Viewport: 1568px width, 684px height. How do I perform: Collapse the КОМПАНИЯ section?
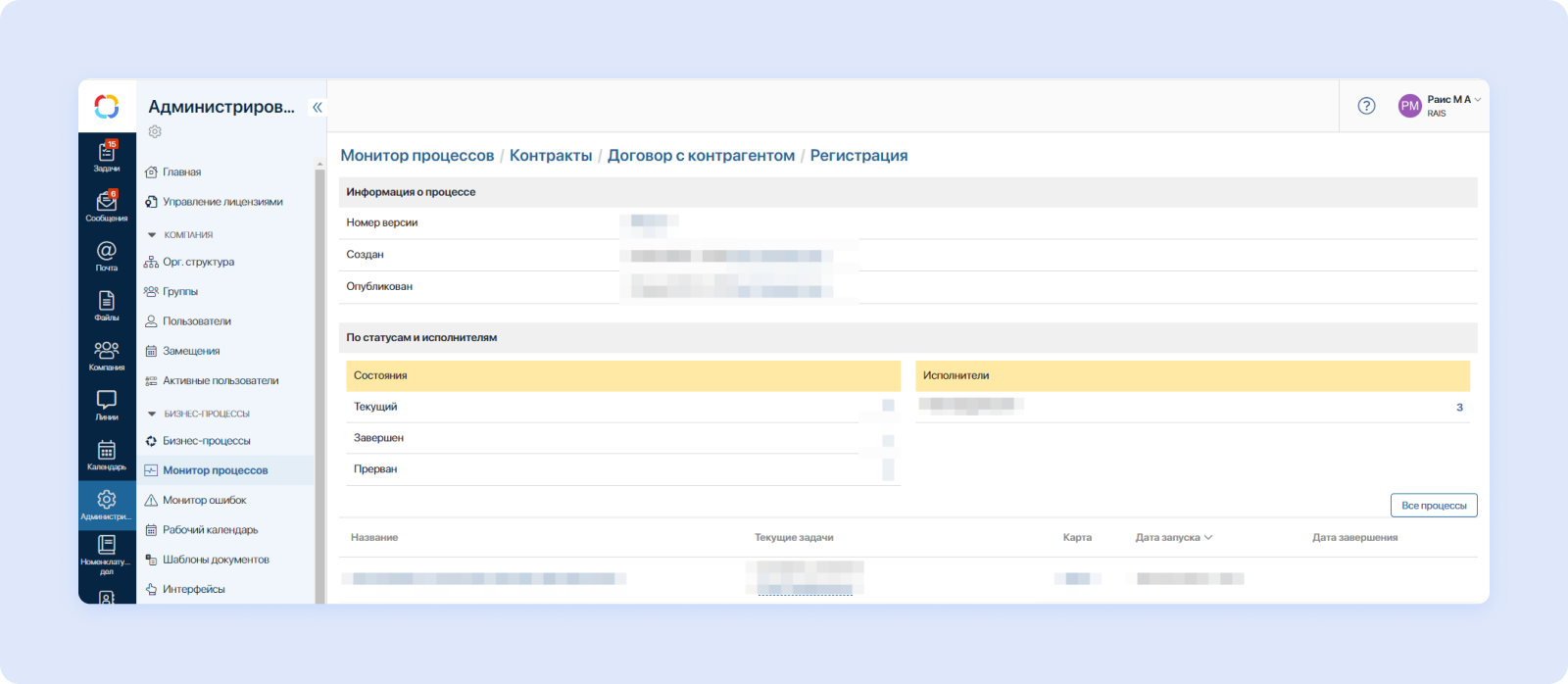[152, 235]
